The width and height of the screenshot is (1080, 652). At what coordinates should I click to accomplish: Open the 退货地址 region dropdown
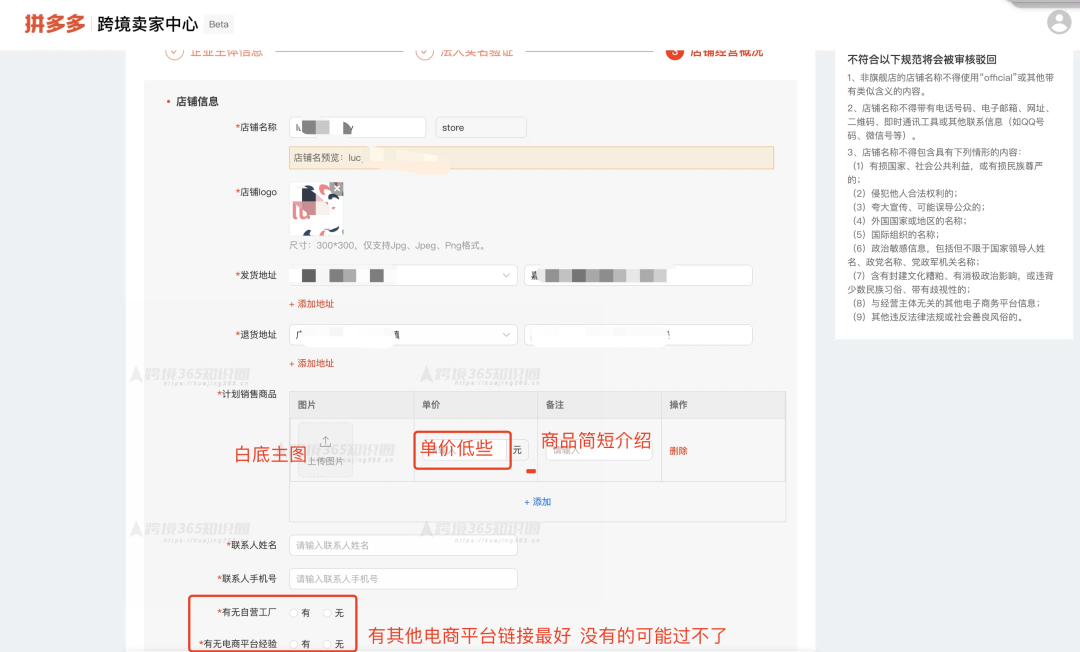point(402,334)
